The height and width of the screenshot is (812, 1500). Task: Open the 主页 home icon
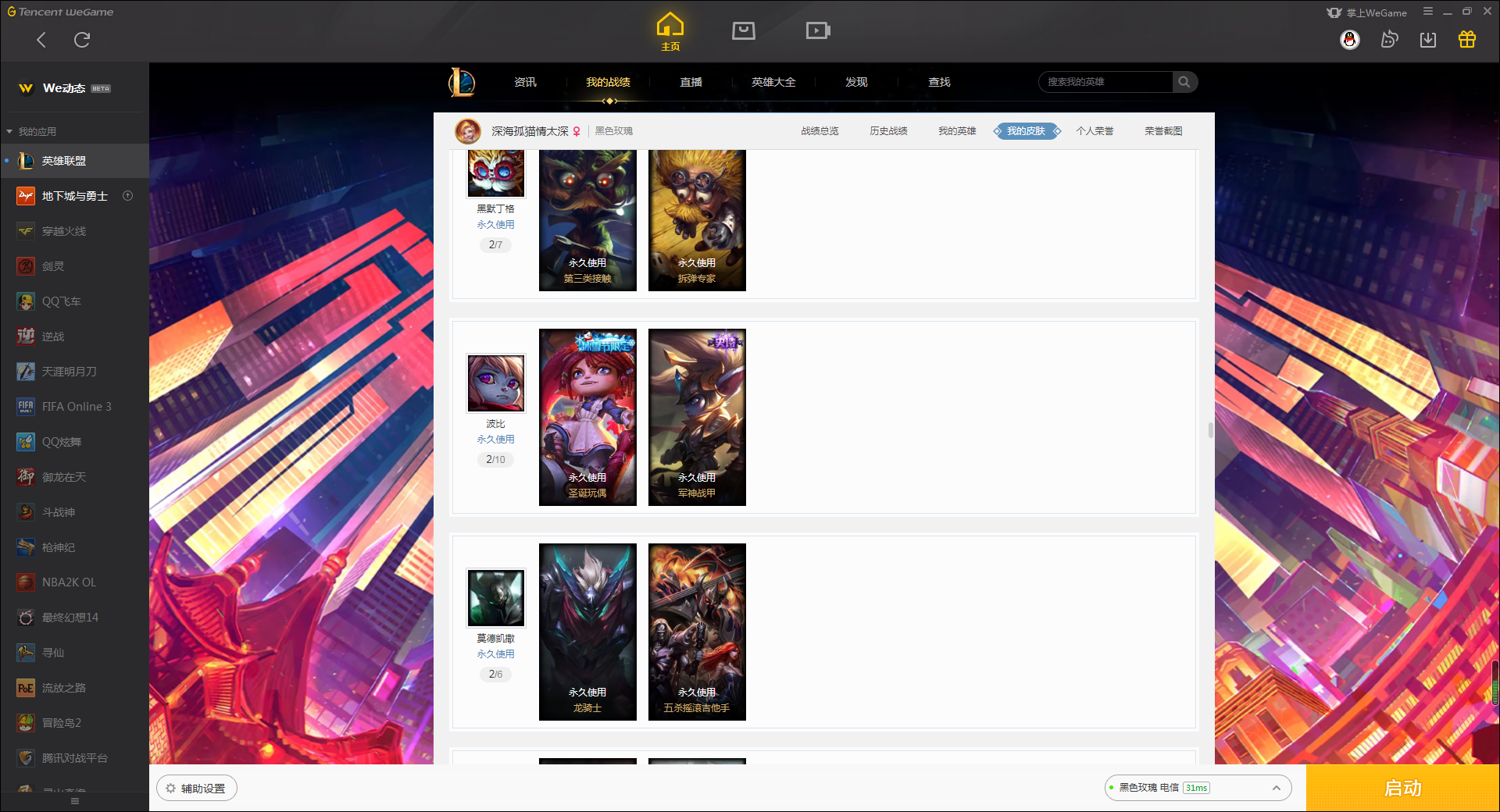tap(670, 31)
